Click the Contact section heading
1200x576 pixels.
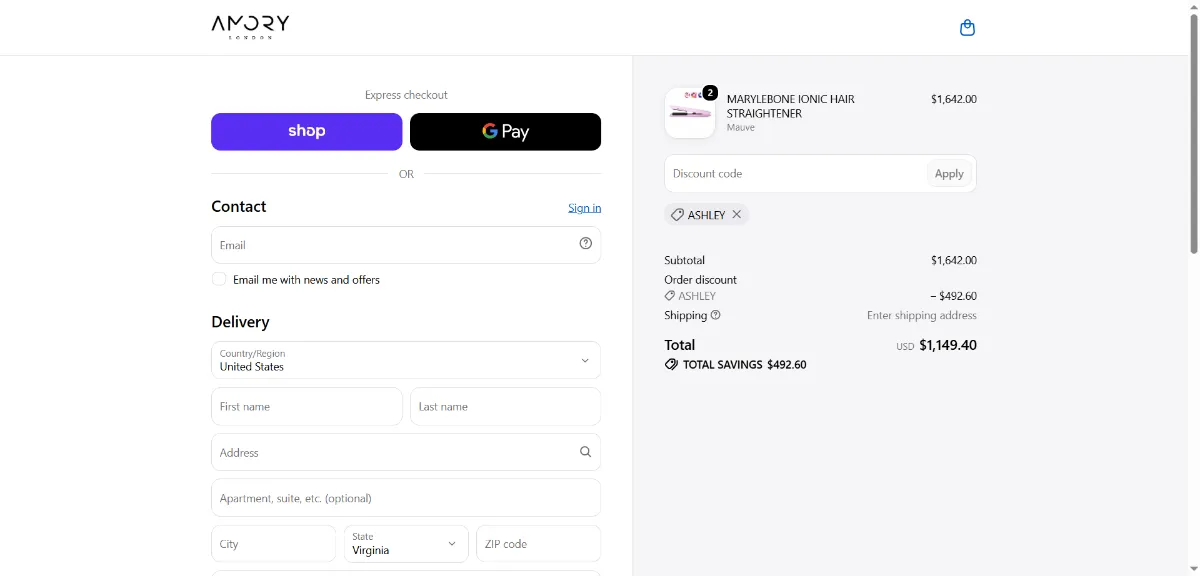click(239, 206)
